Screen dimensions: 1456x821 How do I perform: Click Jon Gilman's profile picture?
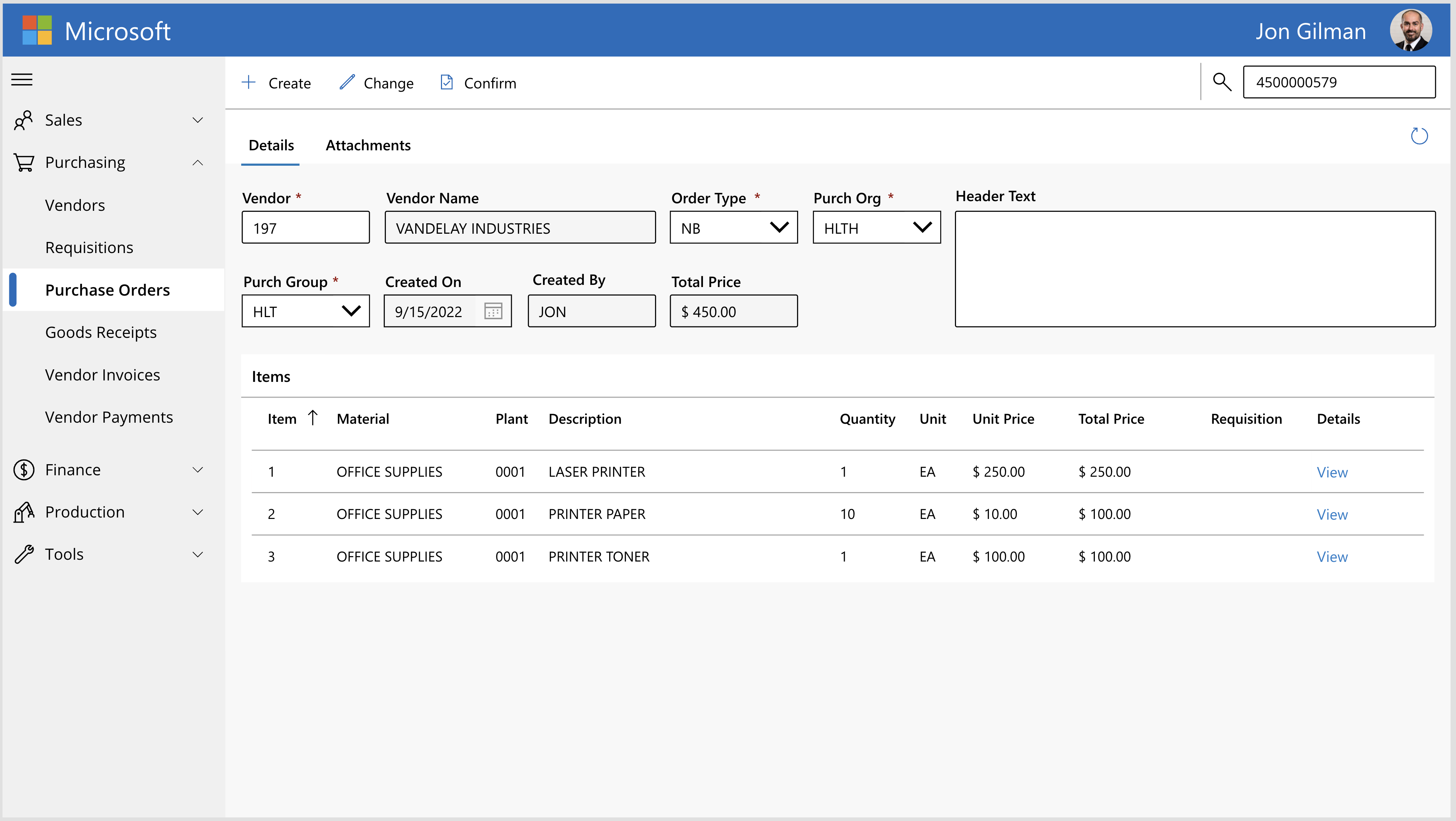1411,30
